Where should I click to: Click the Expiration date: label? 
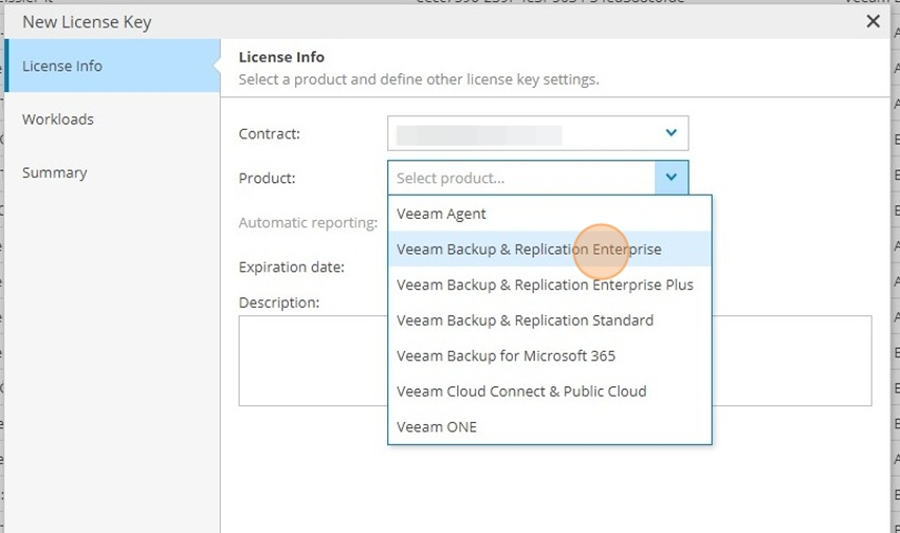pyautogui.click(x=292, y=267)
